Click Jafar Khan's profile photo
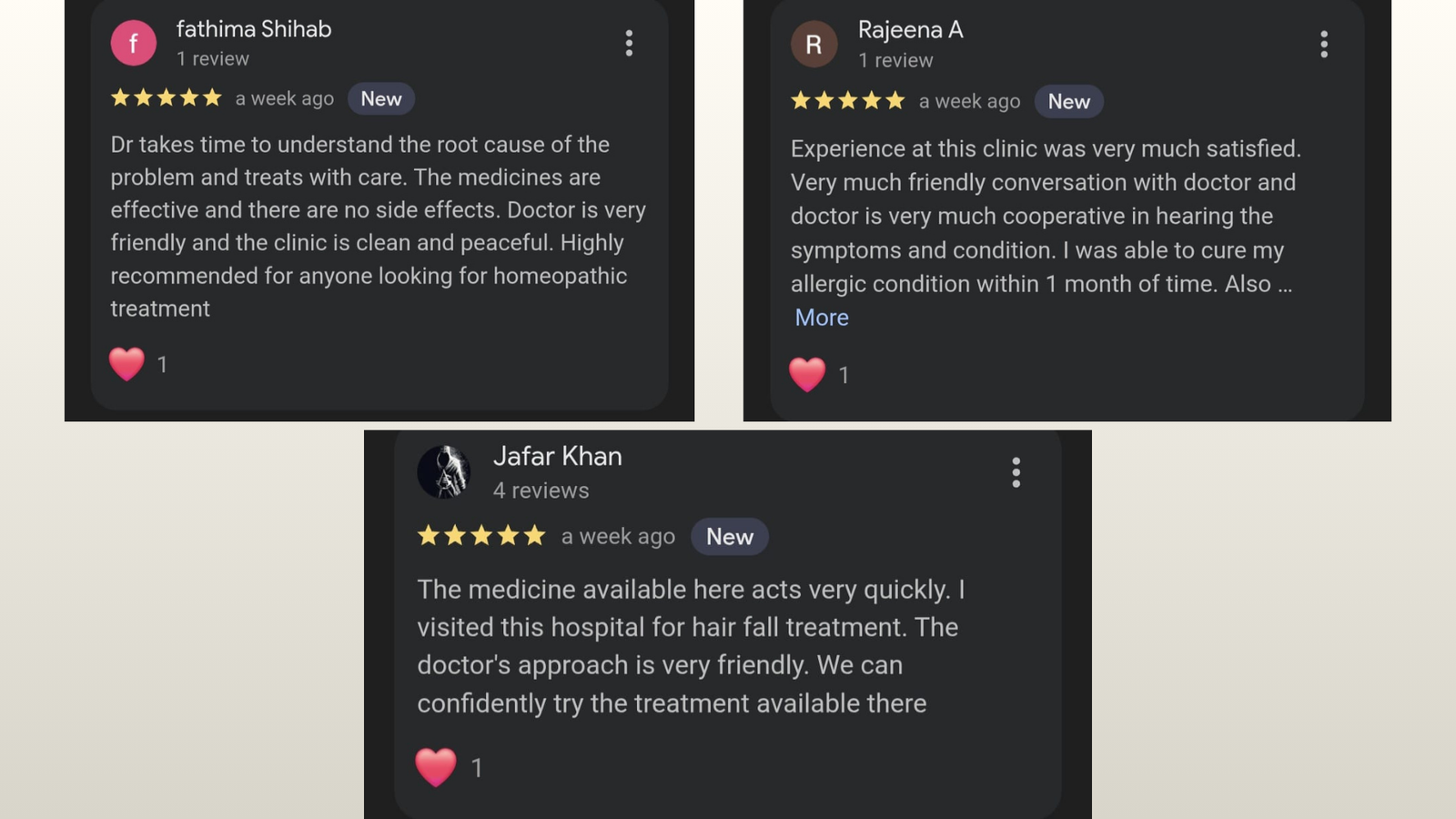This screenshot has width=1456, height=819. point(443,472)
